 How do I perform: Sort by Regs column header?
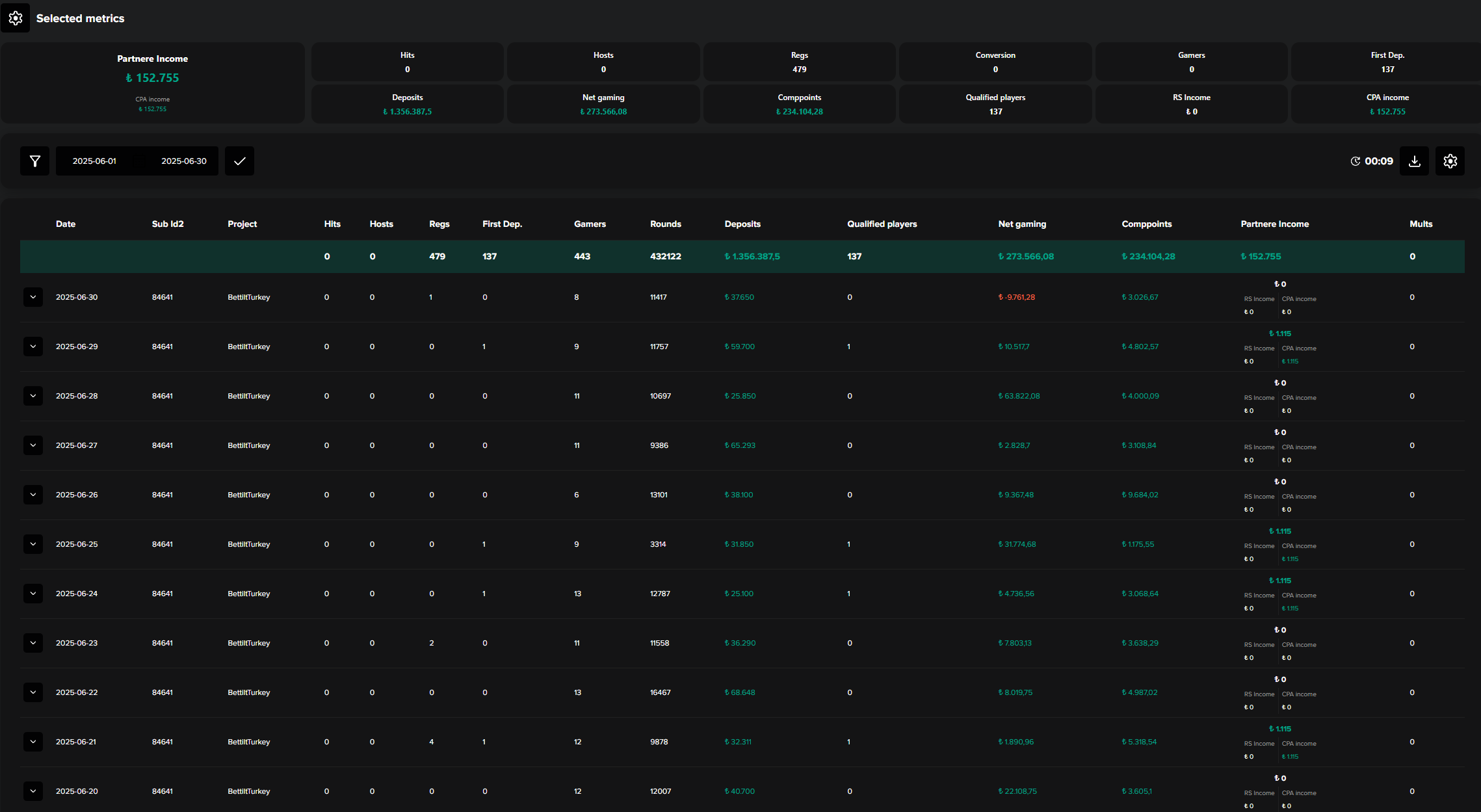[x=439, y=224]
